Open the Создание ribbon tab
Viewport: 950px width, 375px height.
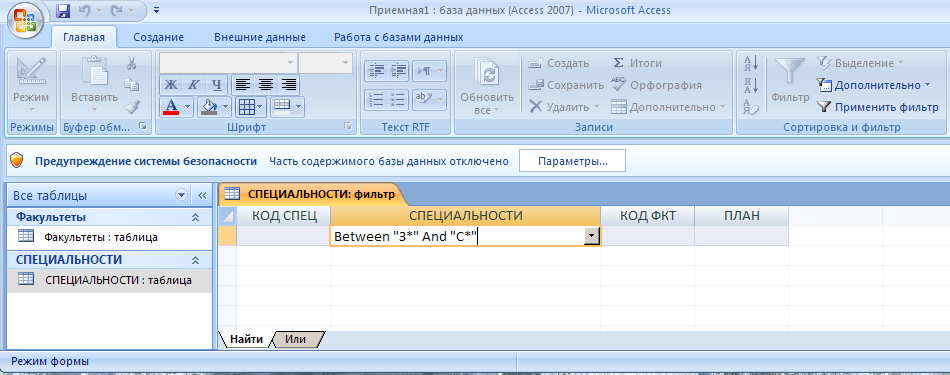(158, 38)
